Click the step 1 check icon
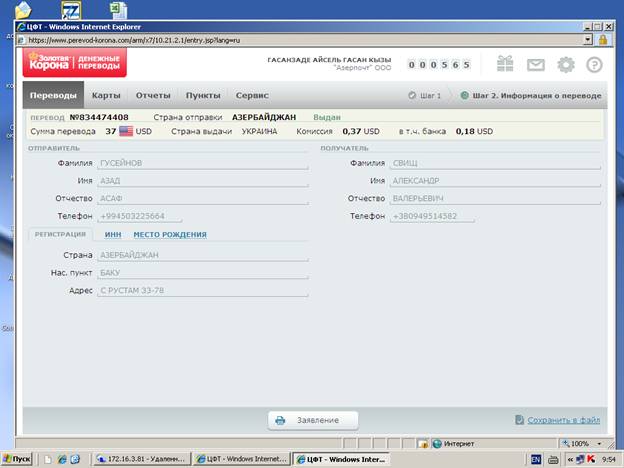This screenshot has height=468, width=624. [412, 96]
